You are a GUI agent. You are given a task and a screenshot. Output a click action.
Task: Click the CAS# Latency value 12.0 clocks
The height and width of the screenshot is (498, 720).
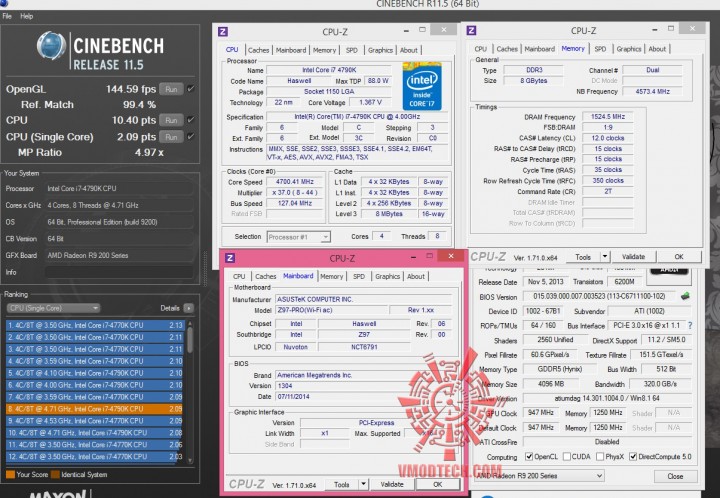click(608, 138)
